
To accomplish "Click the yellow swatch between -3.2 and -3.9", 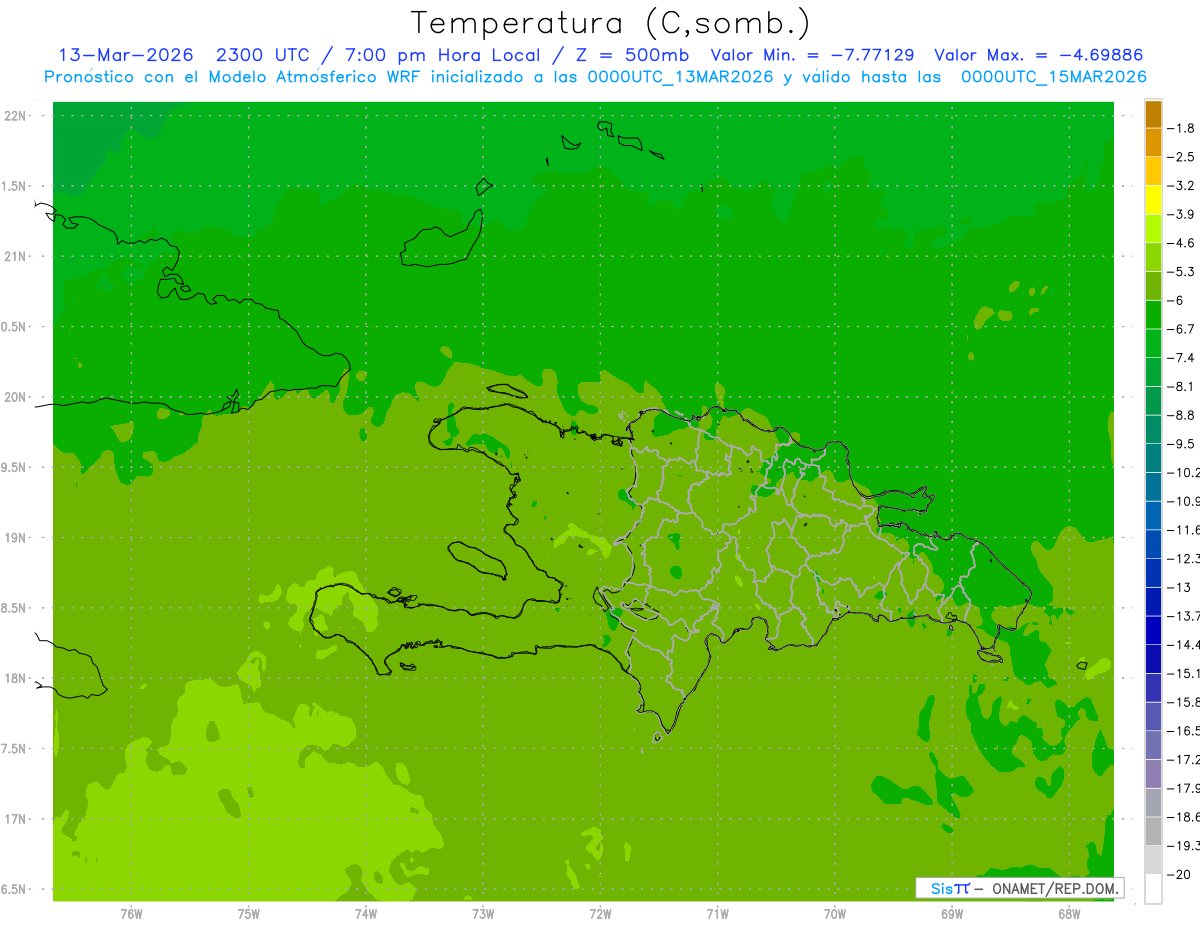I will (x=1153, y=200).
